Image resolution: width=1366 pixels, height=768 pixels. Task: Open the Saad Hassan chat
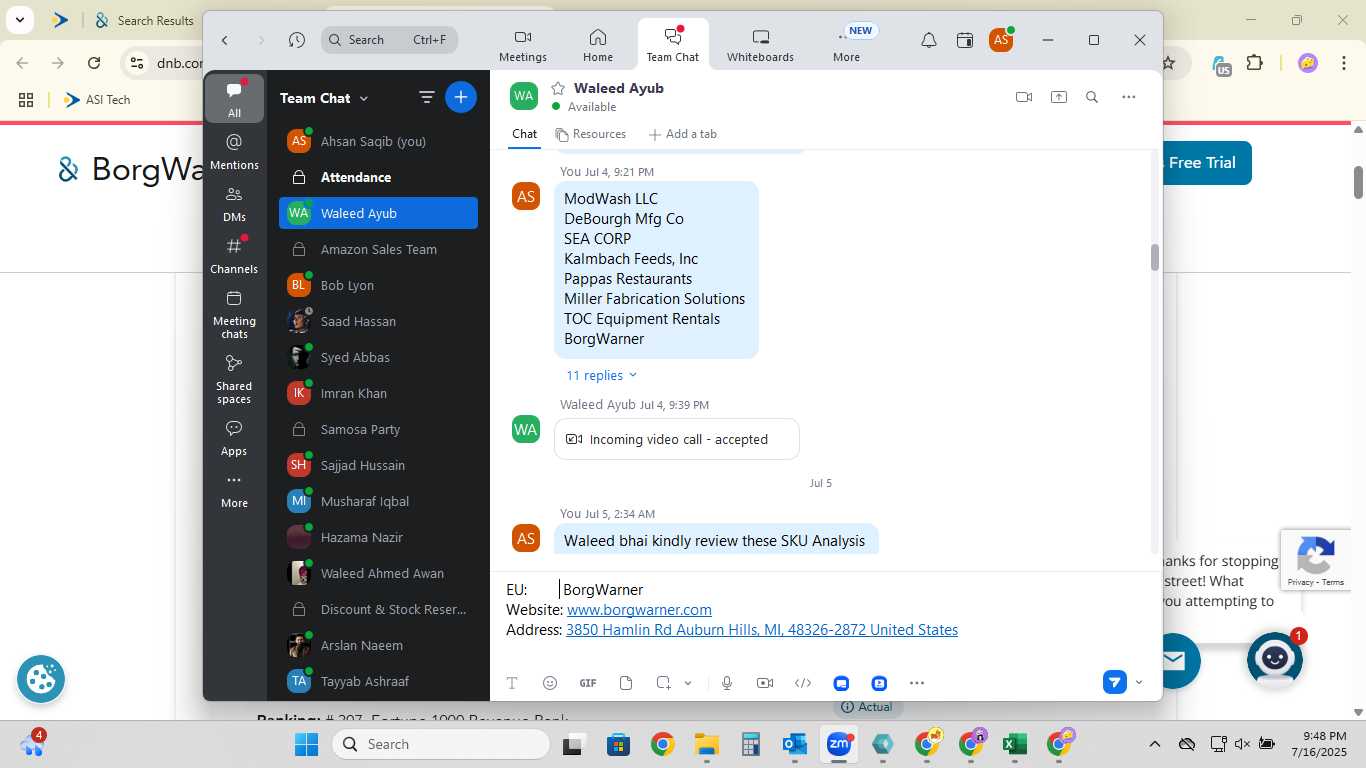tap(378, 321)
